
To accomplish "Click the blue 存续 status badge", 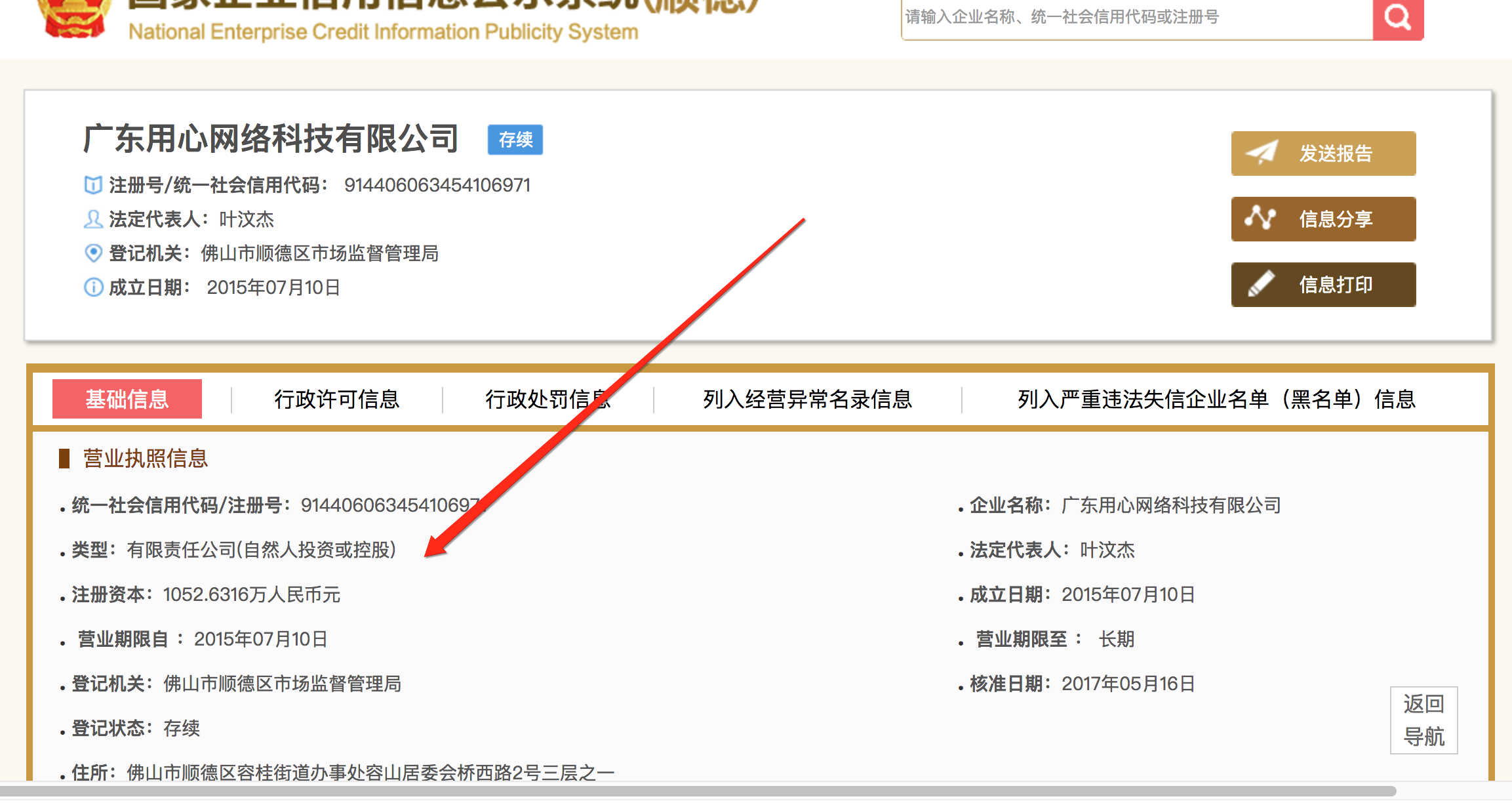I will (515, 140).
